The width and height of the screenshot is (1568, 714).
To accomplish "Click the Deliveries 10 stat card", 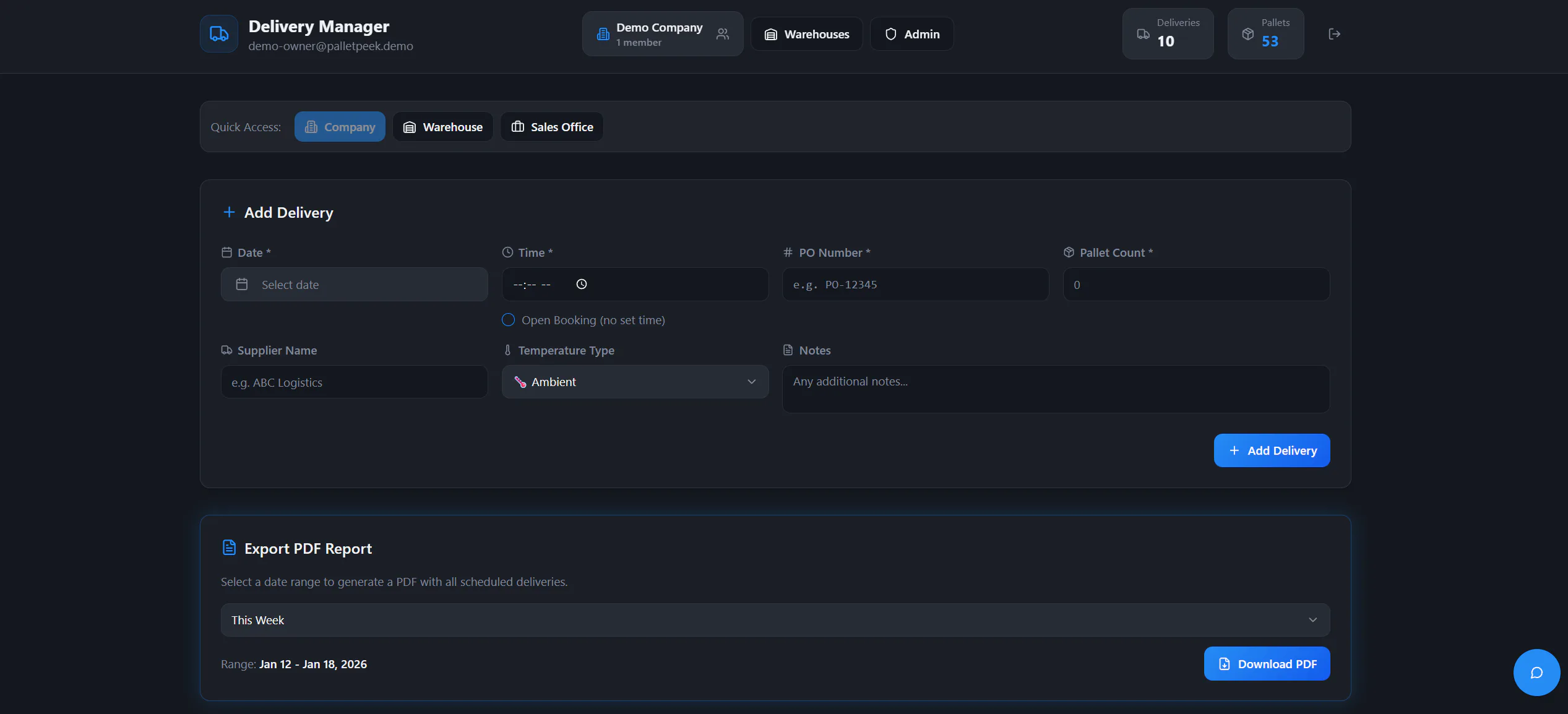I will point(1168,34).
